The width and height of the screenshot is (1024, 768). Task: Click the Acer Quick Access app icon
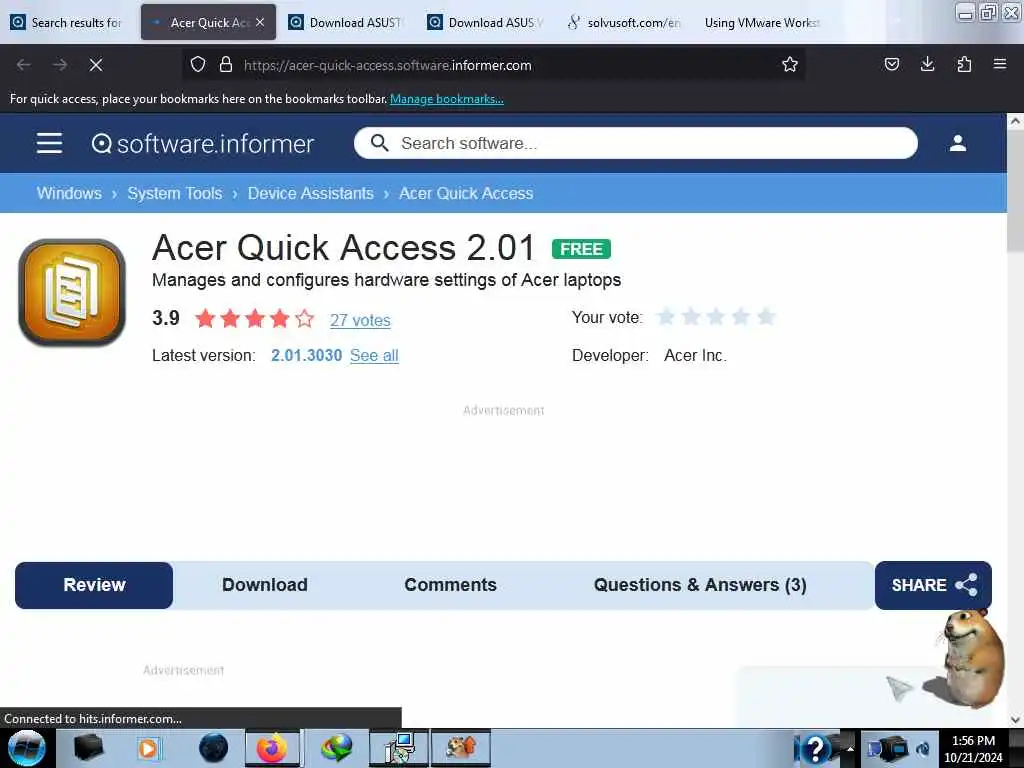[72, 292]
